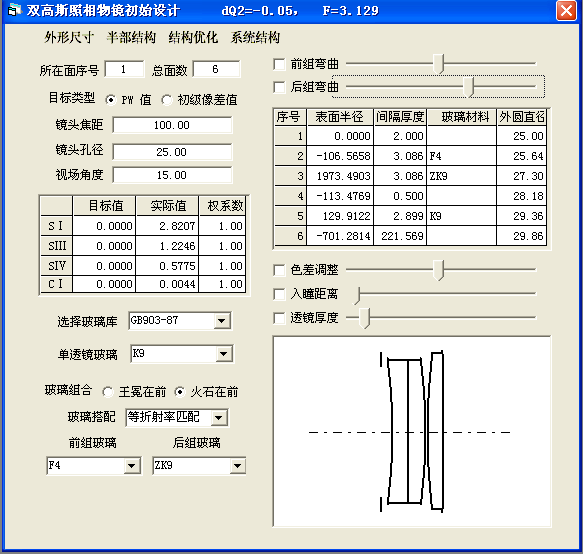Open the 系统结构 menu
The width and height of the screenshot is (583, 554).
(x=255, y=37)
